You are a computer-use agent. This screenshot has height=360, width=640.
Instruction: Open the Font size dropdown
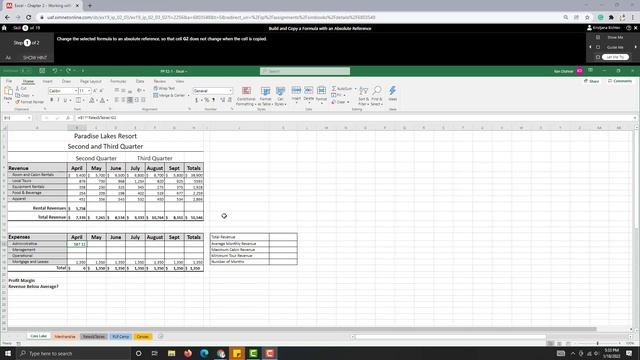[89, 91]
